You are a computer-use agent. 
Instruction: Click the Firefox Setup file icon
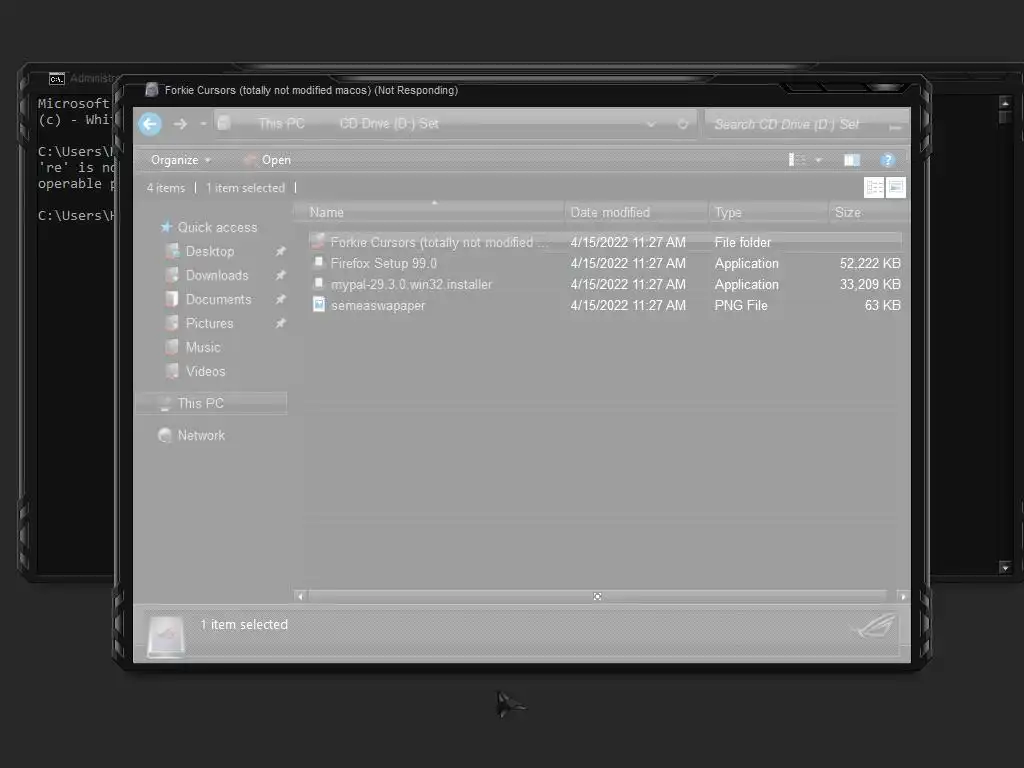point(318,263)
